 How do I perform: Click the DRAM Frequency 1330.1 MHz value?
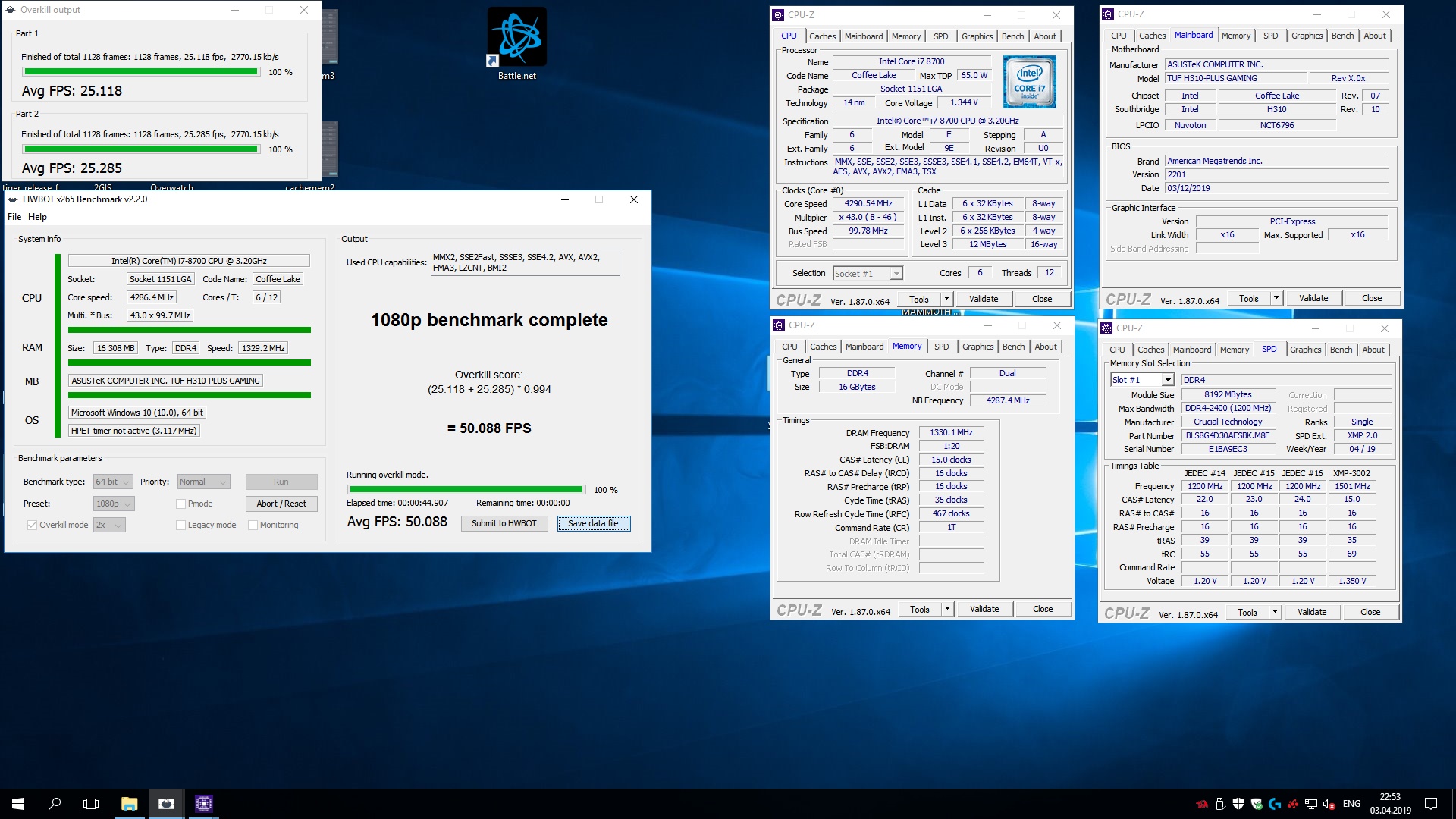coord(951,433)
